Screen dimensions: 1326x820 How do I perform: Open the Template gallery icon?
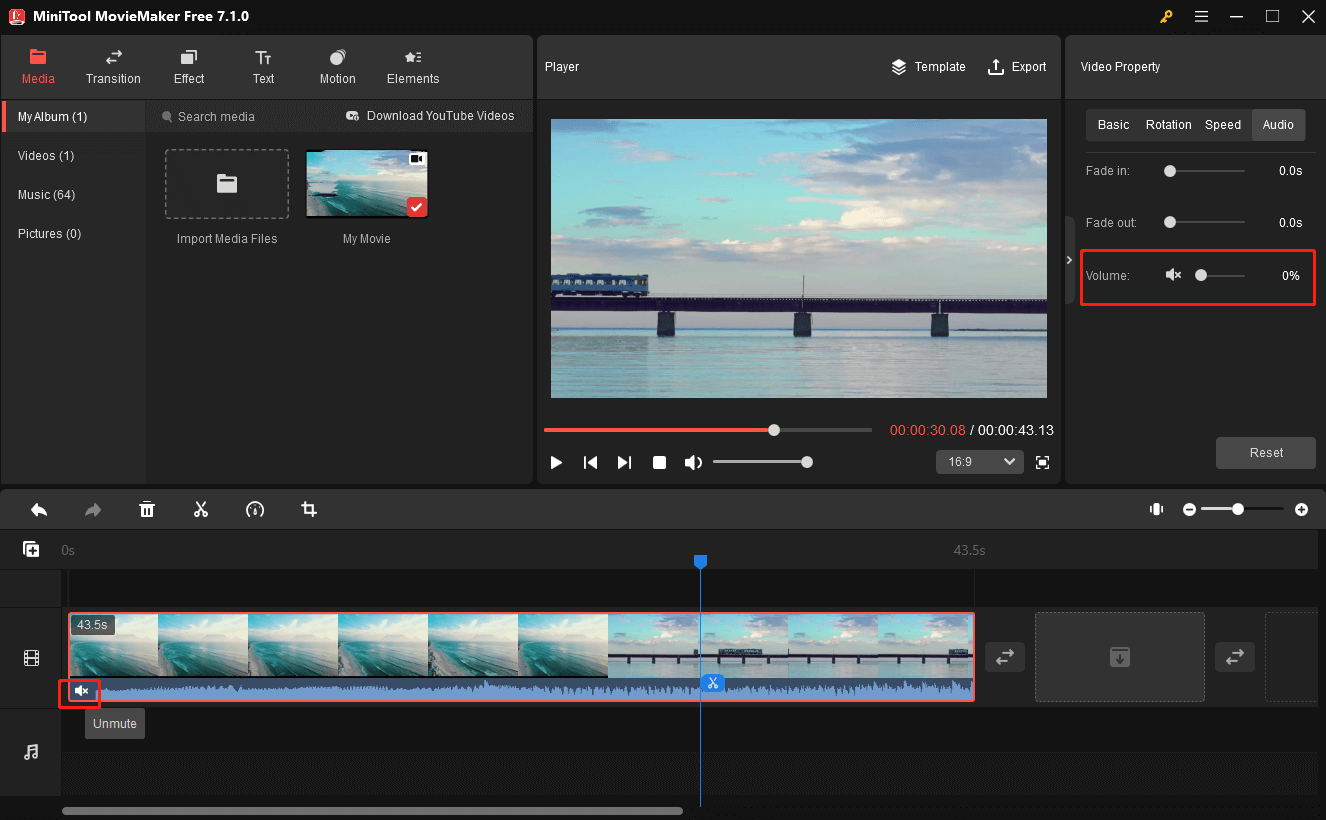(x=898, y=67)
